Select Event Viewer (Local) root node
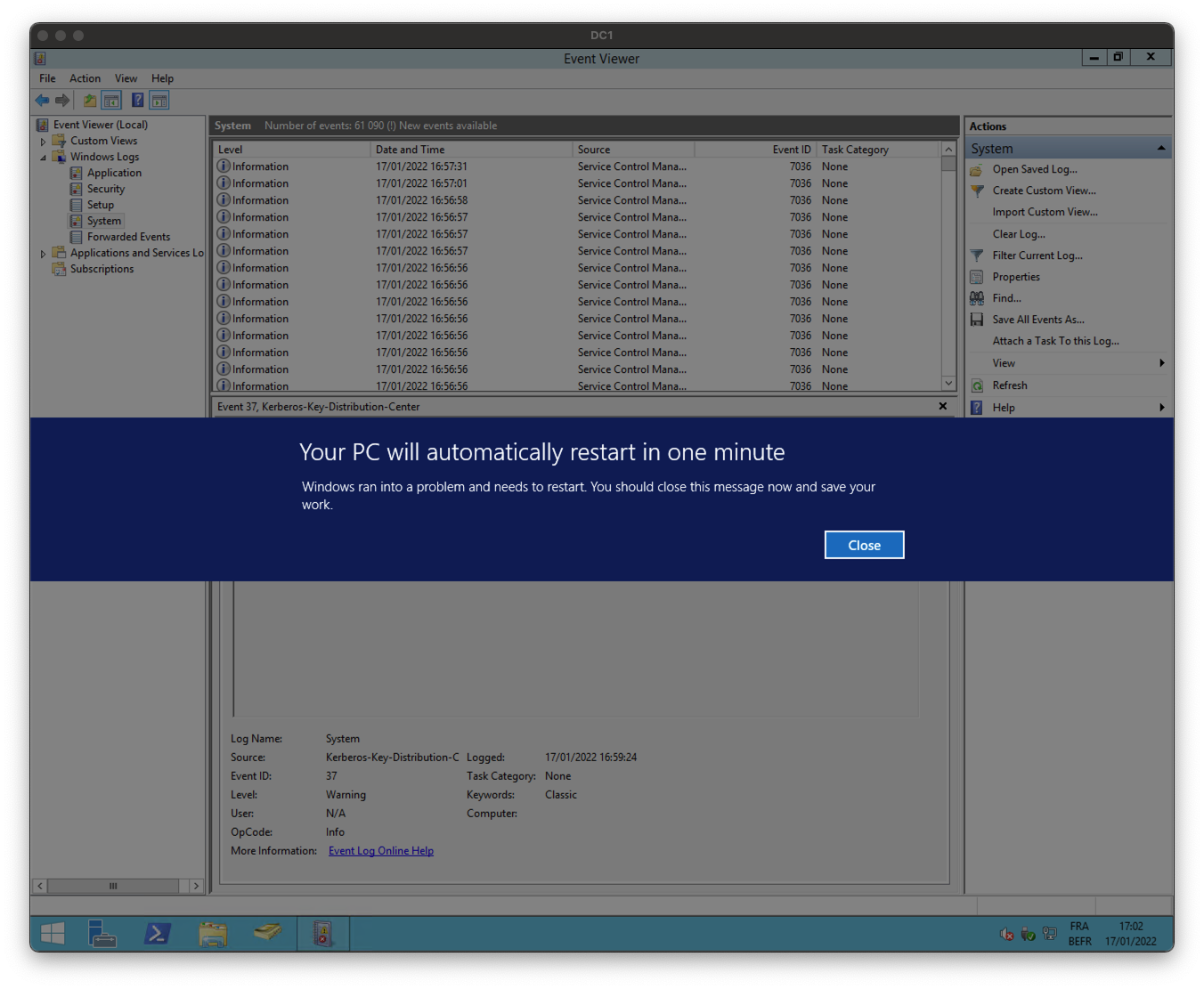Screen dimensions: 1204x989 (x=100, y=126)
